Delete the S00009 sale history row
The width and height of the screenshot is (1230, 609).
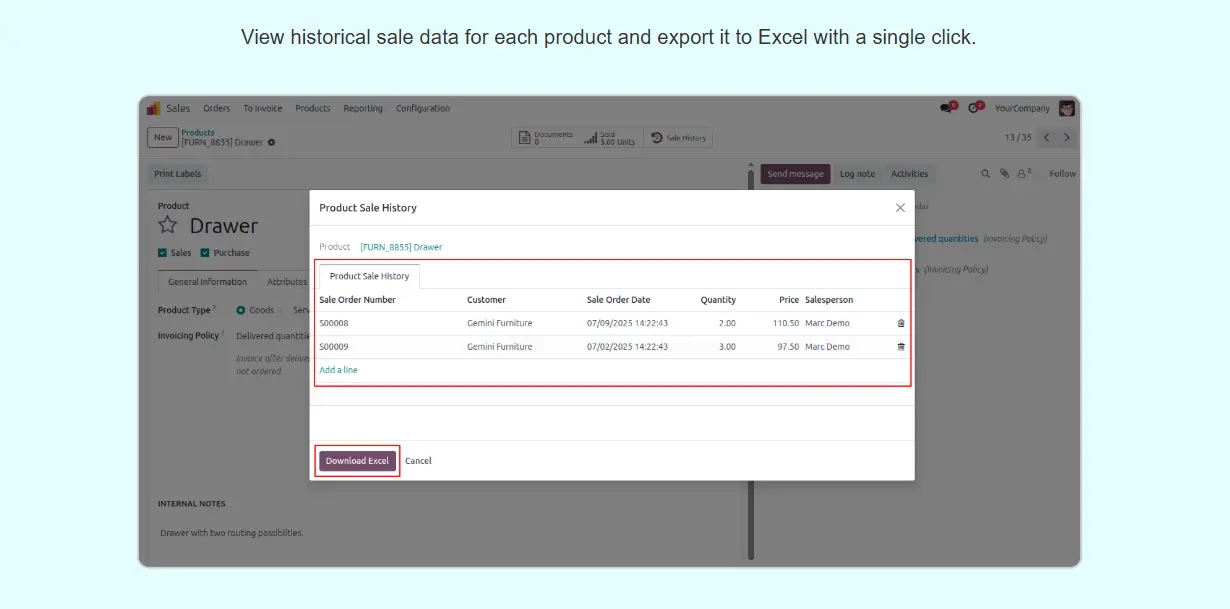pyautogui.click(x=900, y=347)
